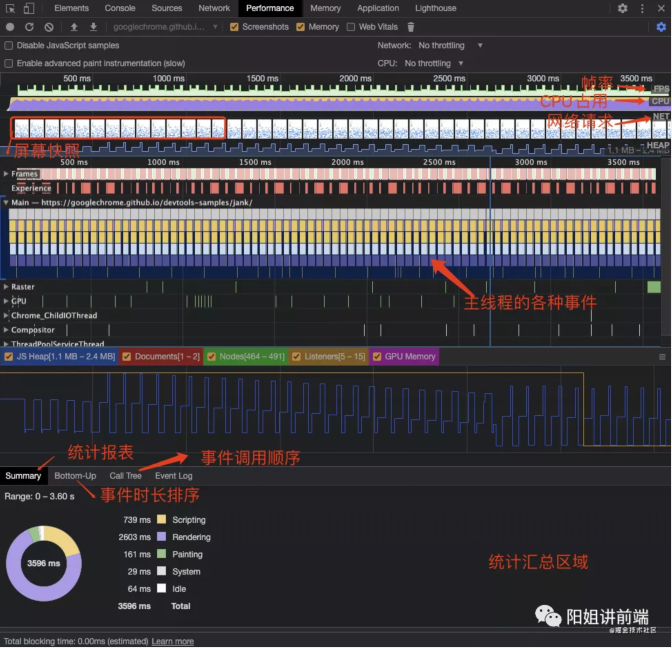The width and height of the screenshot is (672, 648).
Task: Click the green block in Raster track
Action: coord(654,287)
